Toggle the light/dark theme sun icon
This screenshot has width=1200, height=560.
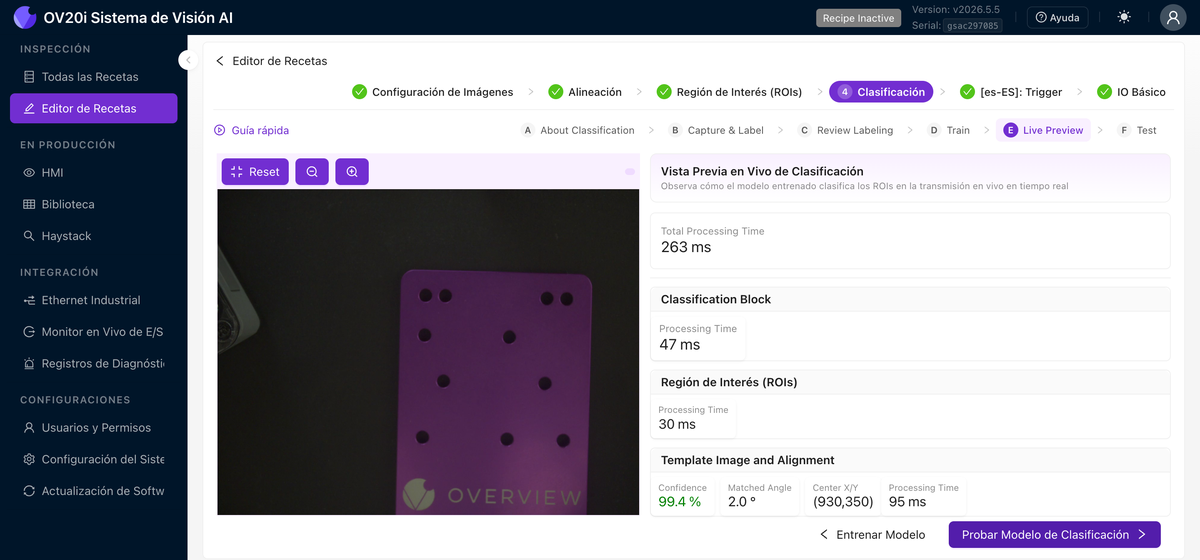pos(1125,17)
